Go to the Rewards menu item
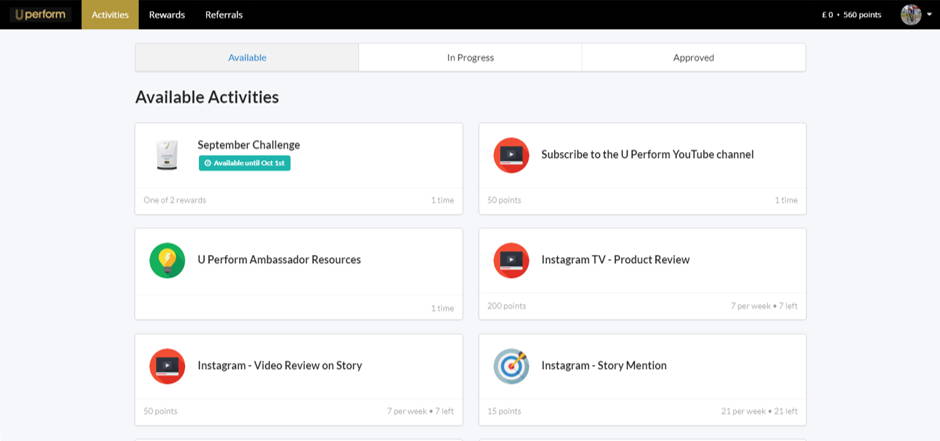940x441 pixels. pyautogui.click(x=167, y=14)
